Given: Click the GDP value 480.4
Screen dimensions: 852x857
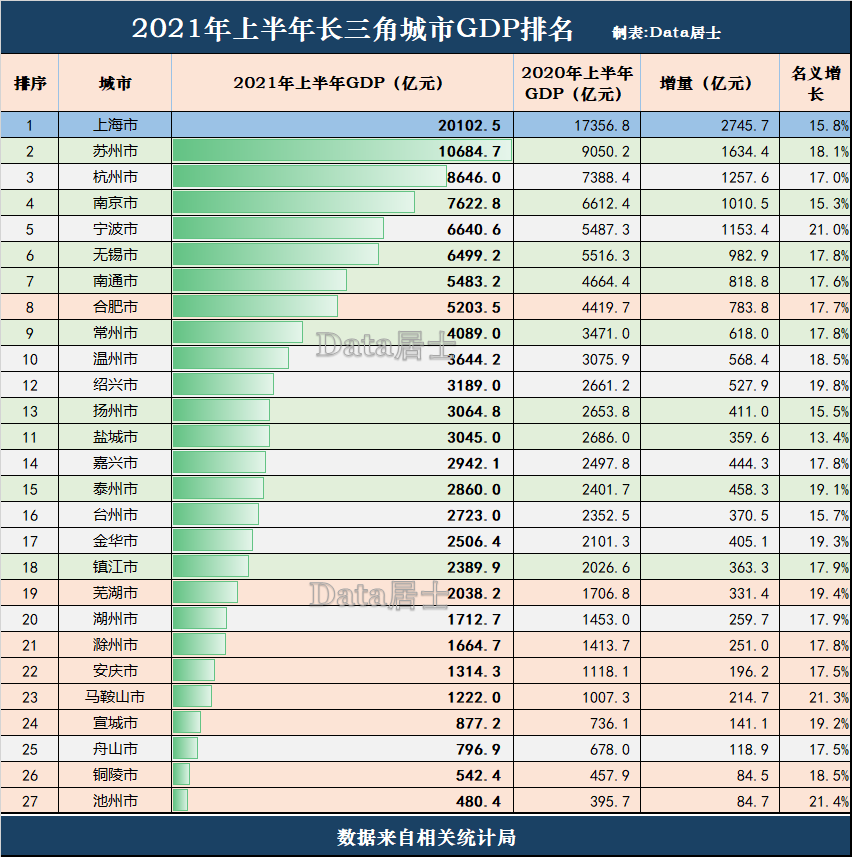Looking at the screenshot, I should (478, 801).
